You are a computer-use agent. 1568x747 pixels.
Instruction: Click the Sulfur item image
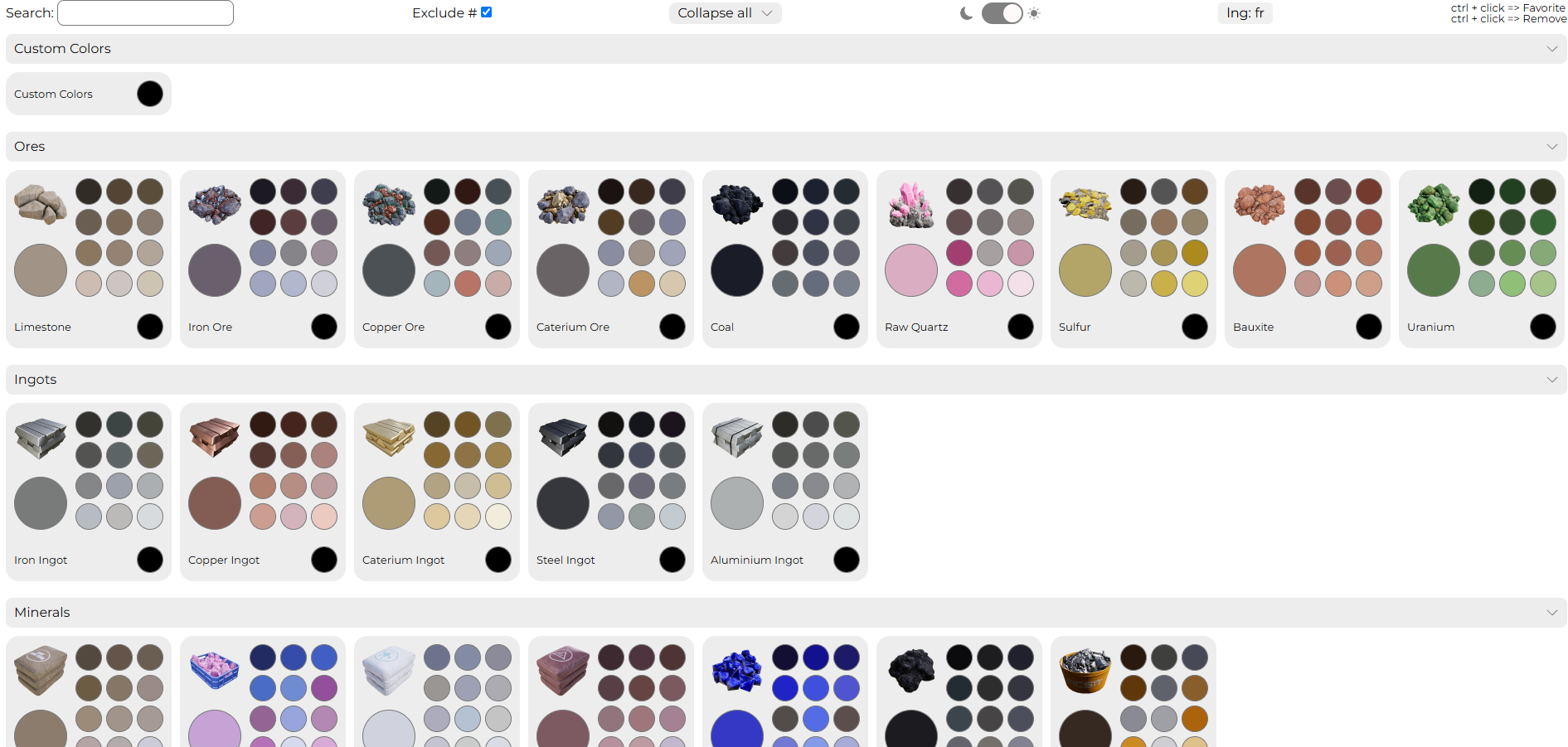1085,206
